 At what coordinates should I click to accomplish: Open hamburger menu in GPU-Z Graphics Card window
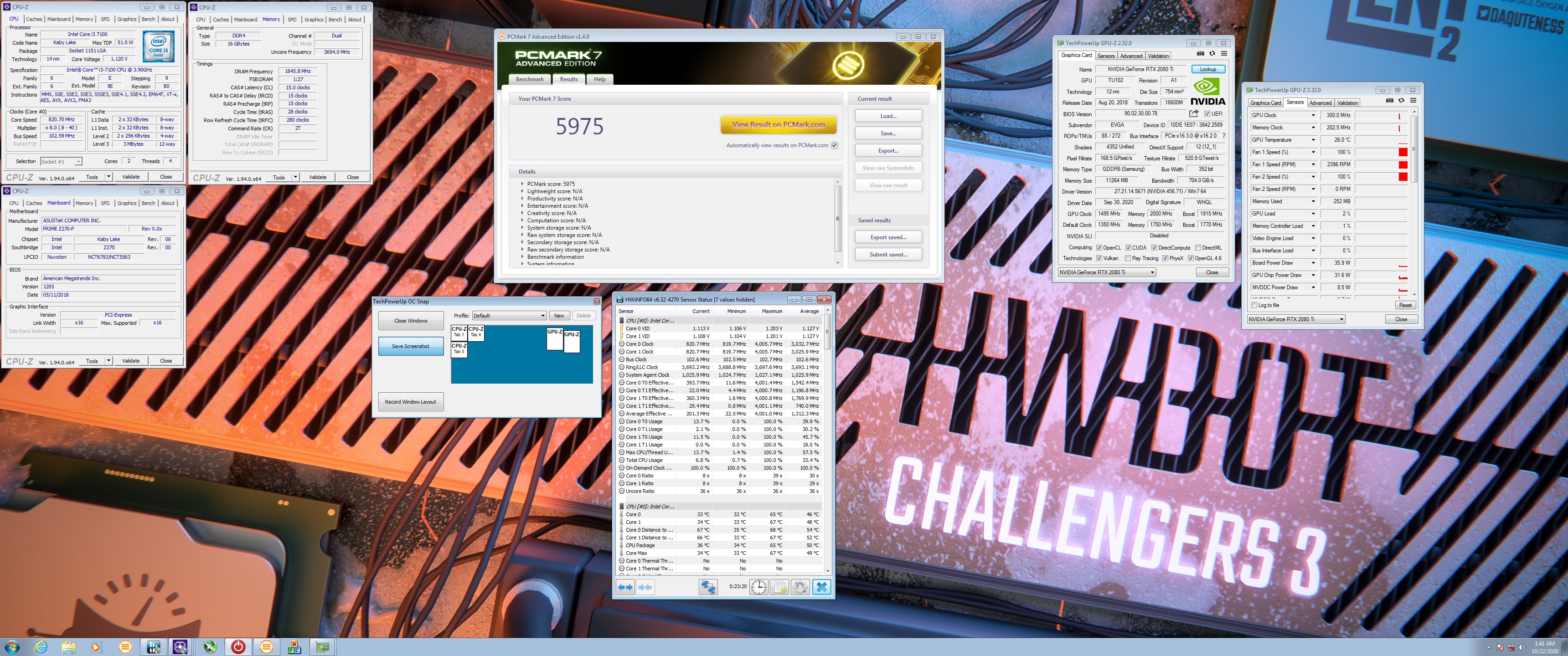pos(1224,54)
